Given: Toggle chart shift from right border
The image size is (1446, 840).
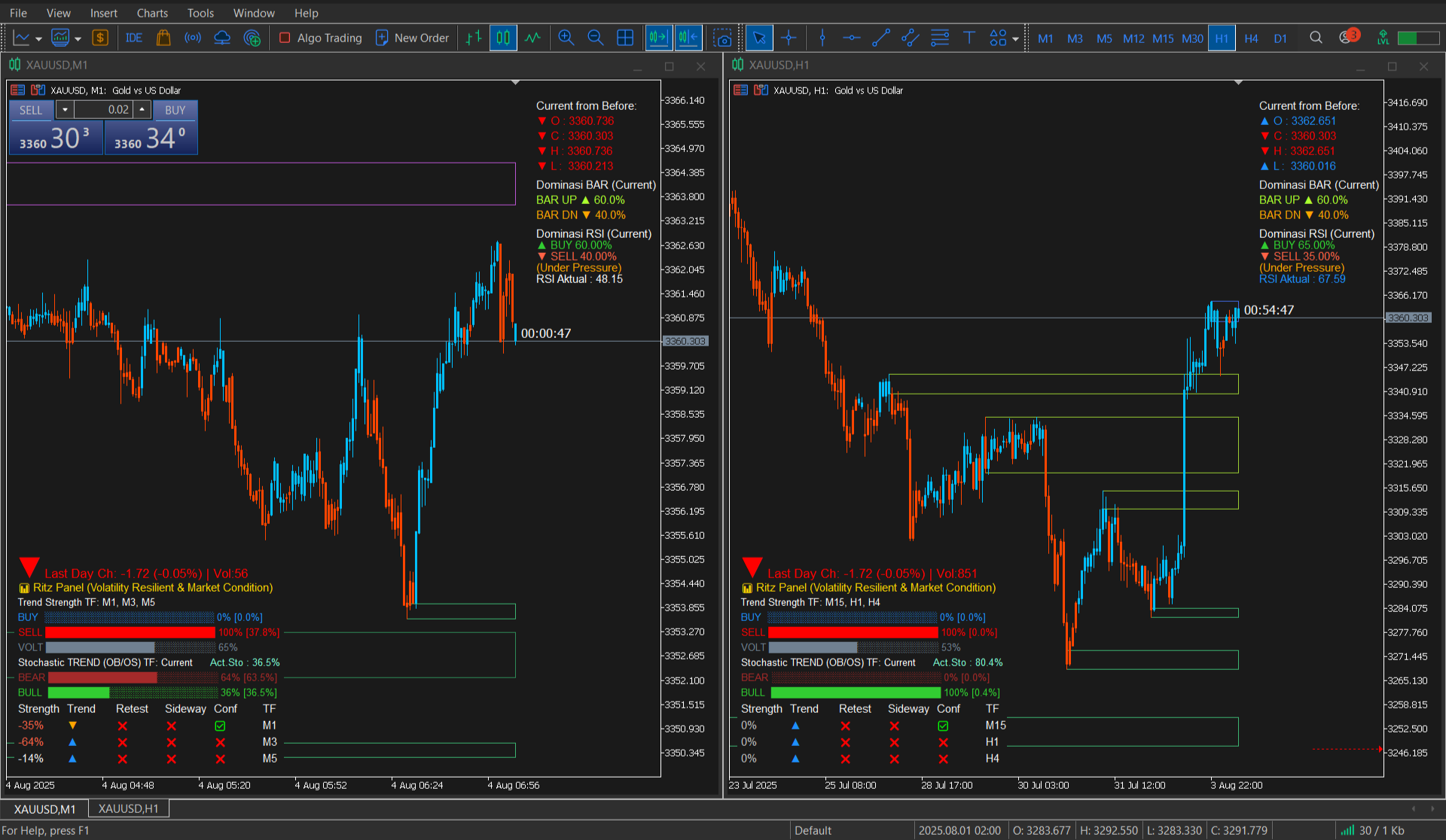Looking at the screenshot, I should pos(688,38).
